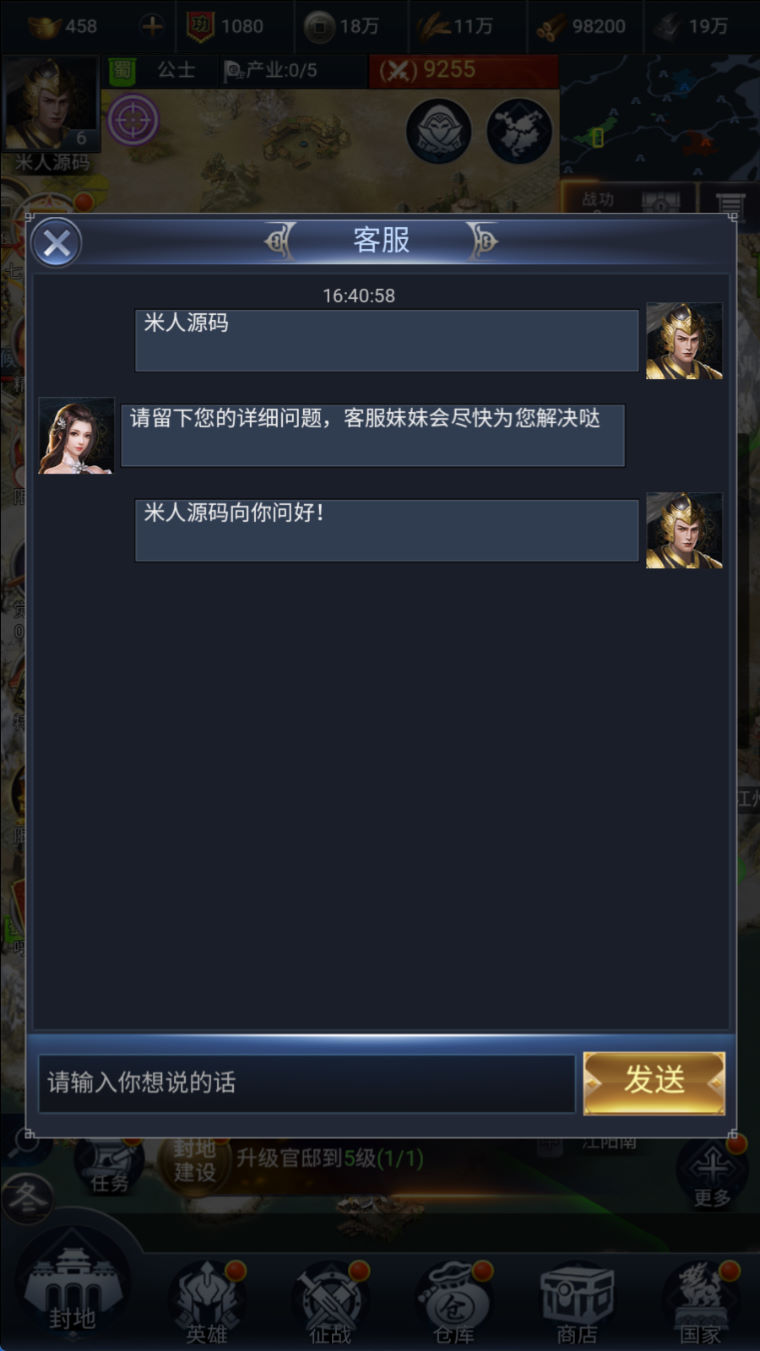Close the 客服 dialog with X button
760x1351 pixels.
(x=56, y=243)
